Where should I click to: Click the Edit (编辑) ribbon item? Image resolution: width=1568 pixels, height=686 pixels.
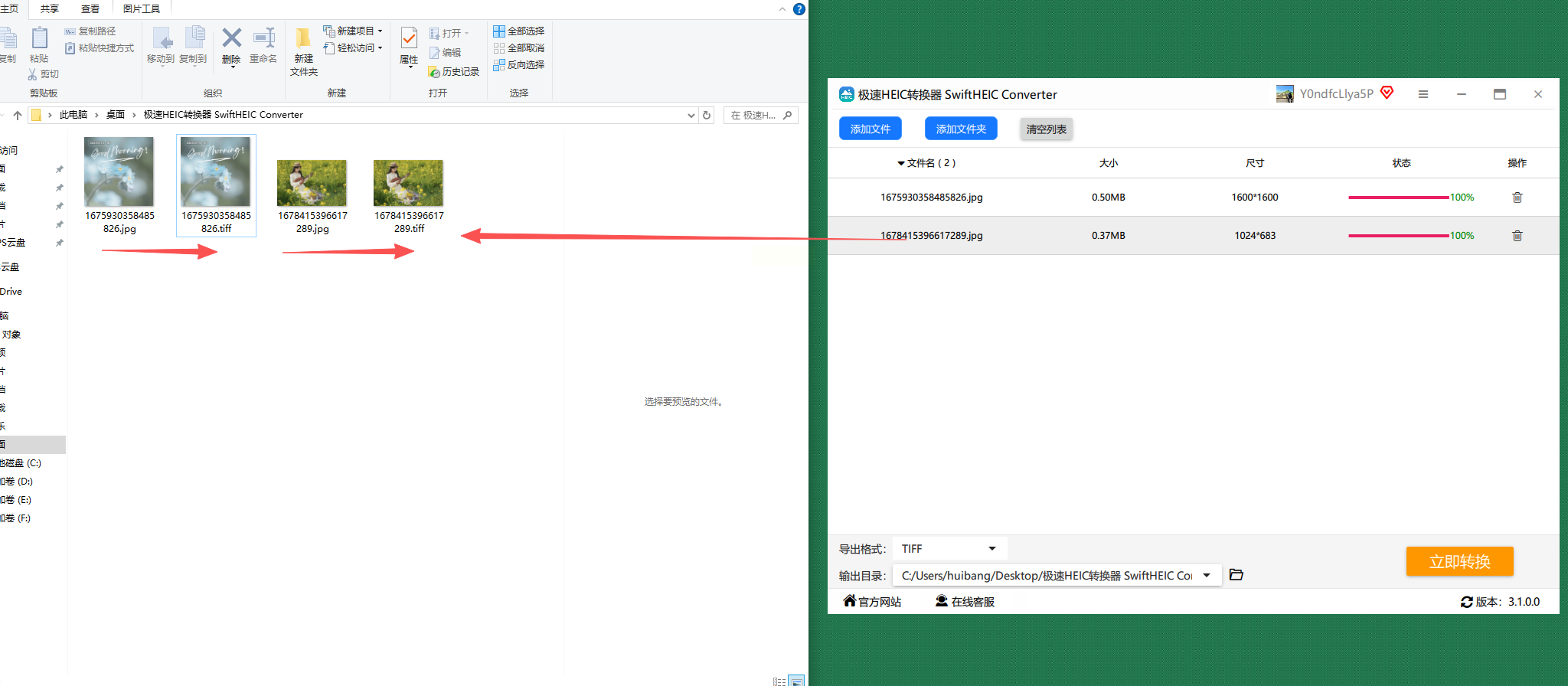(x=446, y=53)
